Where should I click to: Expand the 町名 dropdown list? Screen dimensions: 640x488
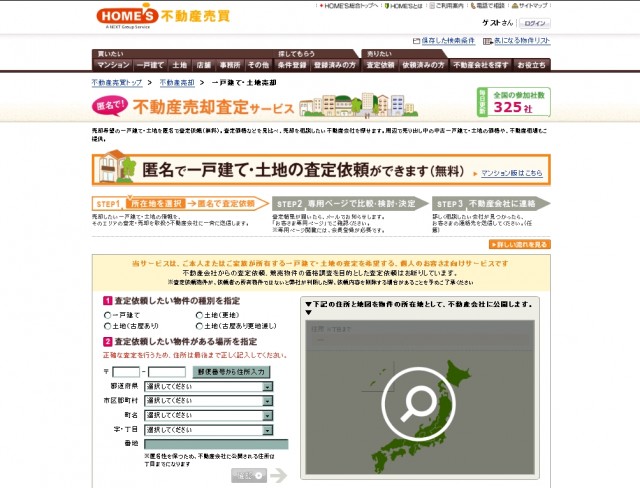pyautogui.click(x=208, y=414)
